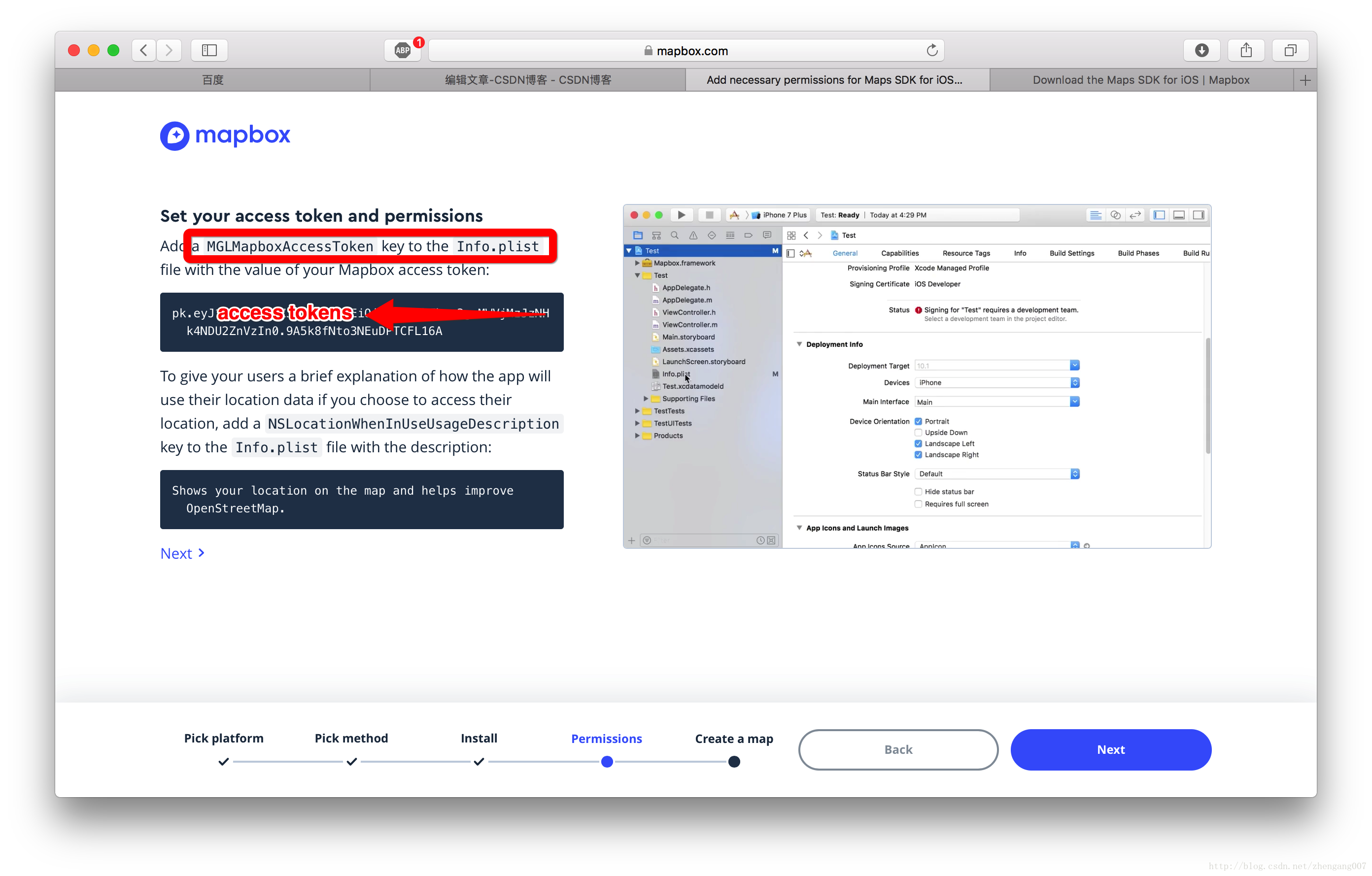Screen dimensions: 1372x876
Task: Toggle the Landscape Left checkbox
Action: 918,444
